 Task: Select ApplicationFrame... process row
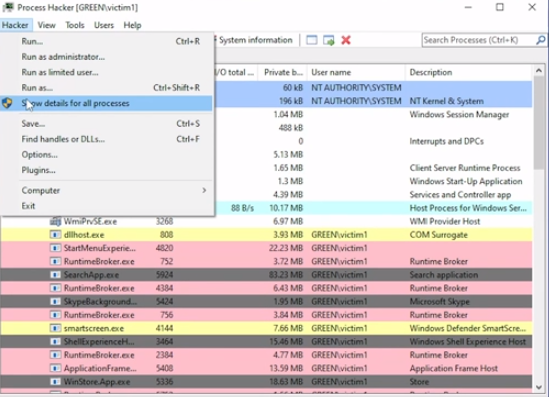coord(266,368)
